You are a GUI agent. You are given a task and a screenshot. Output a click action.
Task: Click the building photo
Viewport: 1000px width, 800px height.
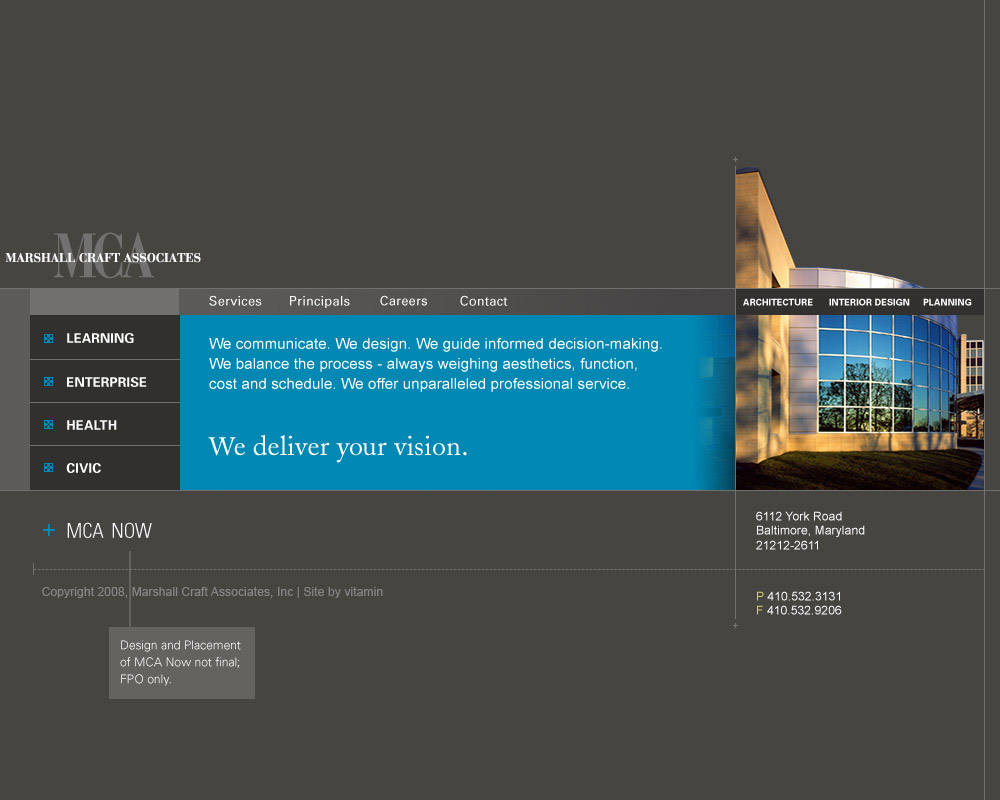[859, 400]
